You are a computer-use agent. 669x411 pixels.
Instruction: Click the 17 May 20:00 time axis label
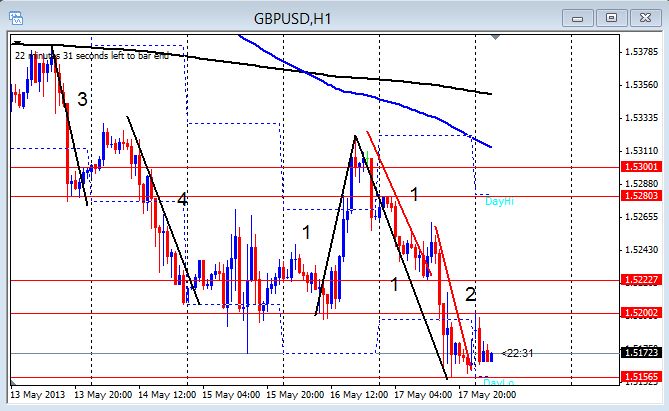tap(487, 394)
